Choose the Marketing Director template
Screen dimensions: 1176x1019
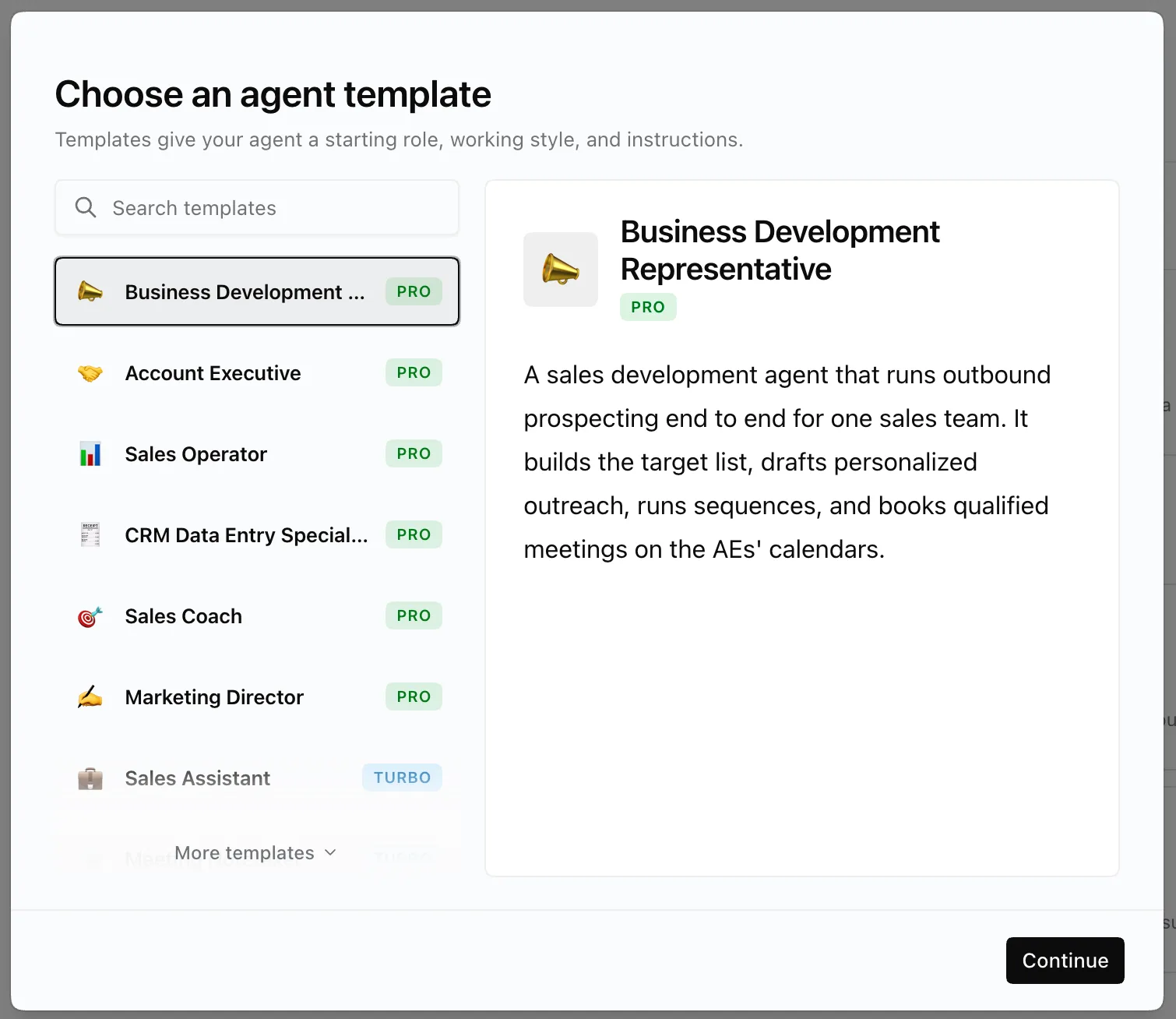[x=257, y=697]
